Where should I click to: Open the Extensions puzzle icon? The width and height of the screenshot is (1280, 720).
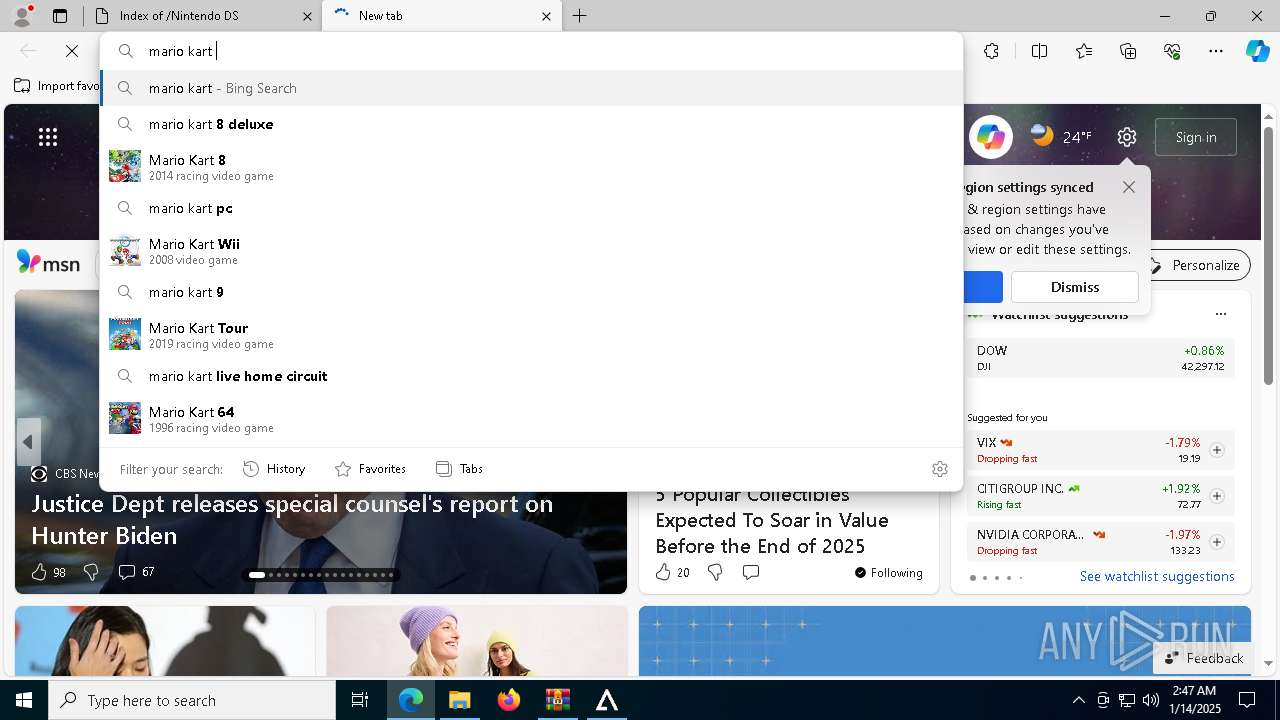(991, 51)
